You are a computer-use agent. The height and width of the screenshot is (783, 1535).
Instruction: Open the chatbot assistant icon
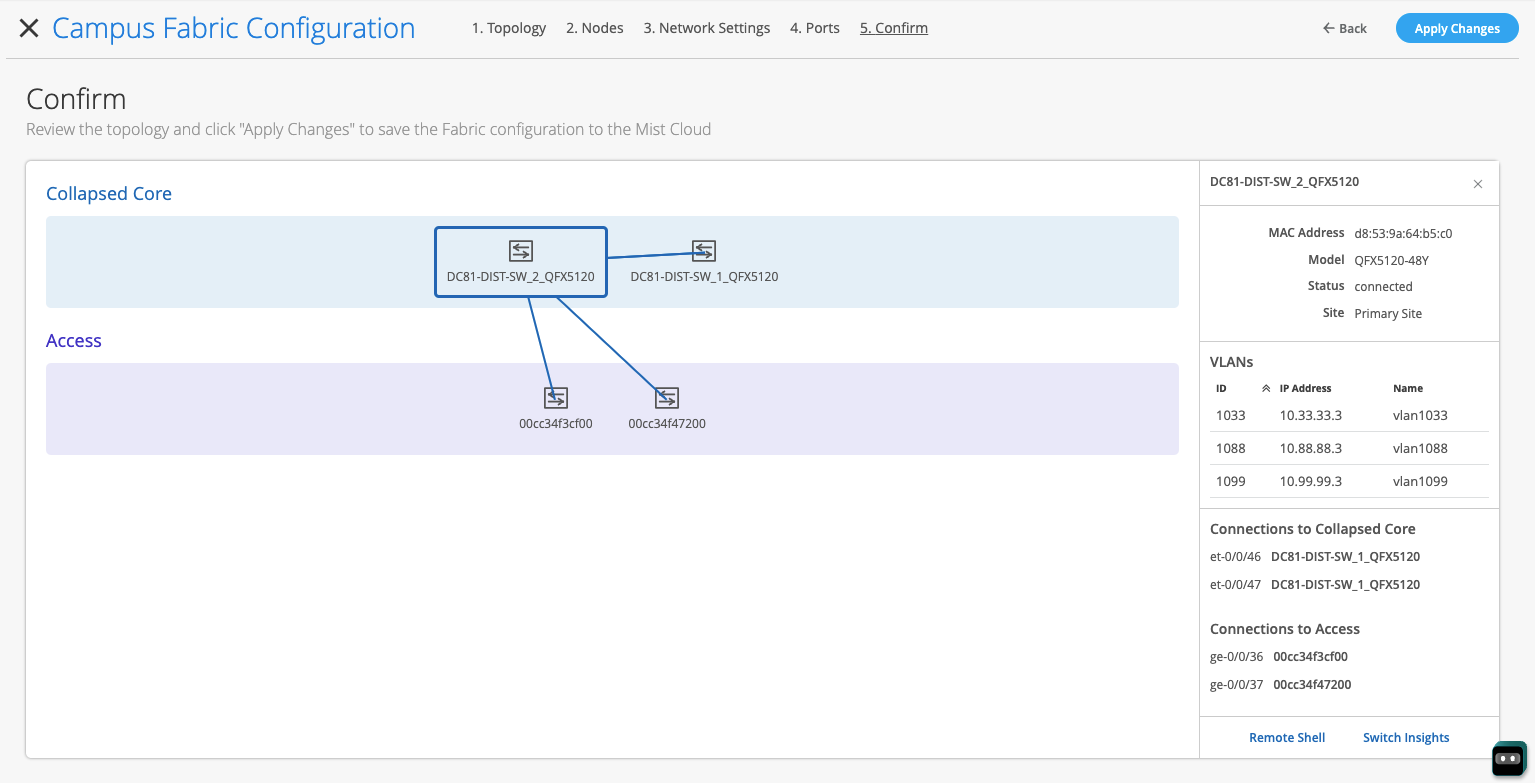tap(1509, 759)
